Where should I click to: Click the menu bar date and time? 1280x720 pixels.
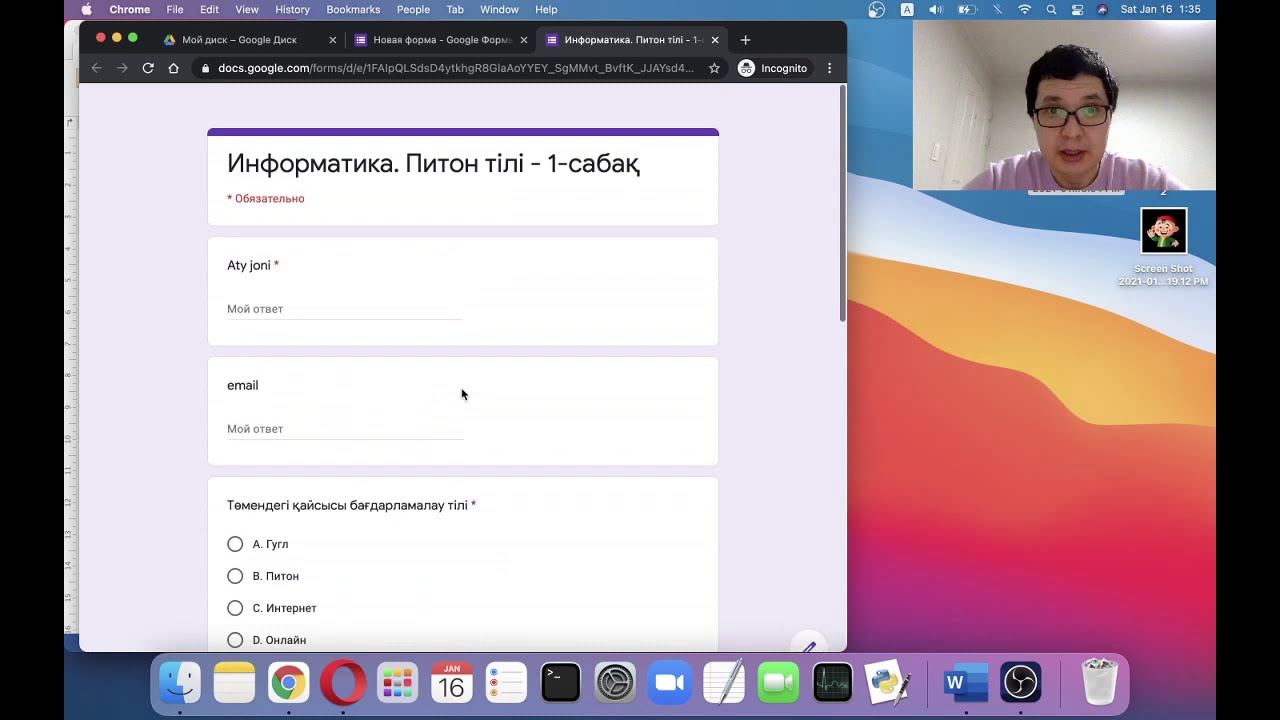pos(1160,10)
